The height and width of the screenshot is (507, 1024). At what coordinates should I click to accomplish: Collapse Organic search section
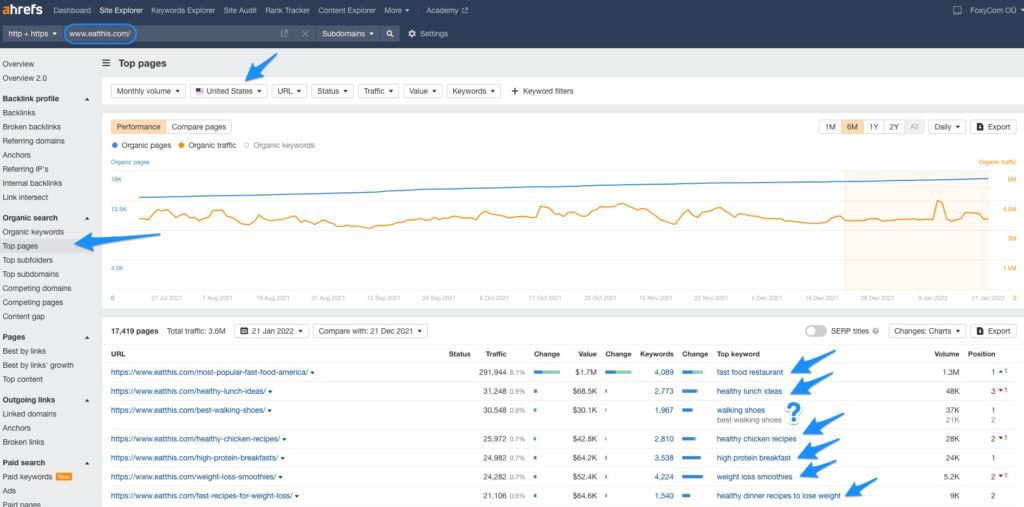point(87,218)
